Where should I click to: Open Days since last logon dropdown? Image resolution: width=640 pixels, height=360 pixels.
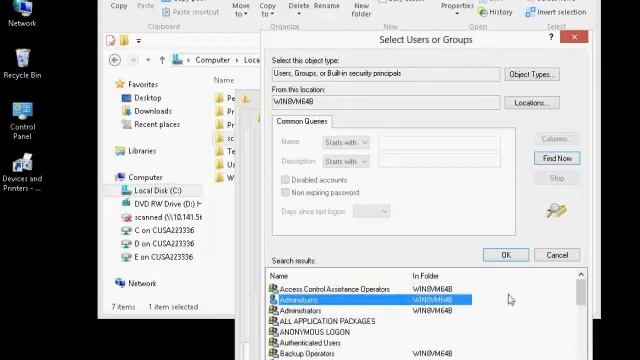pyautogui.click(x=371, y=211)
